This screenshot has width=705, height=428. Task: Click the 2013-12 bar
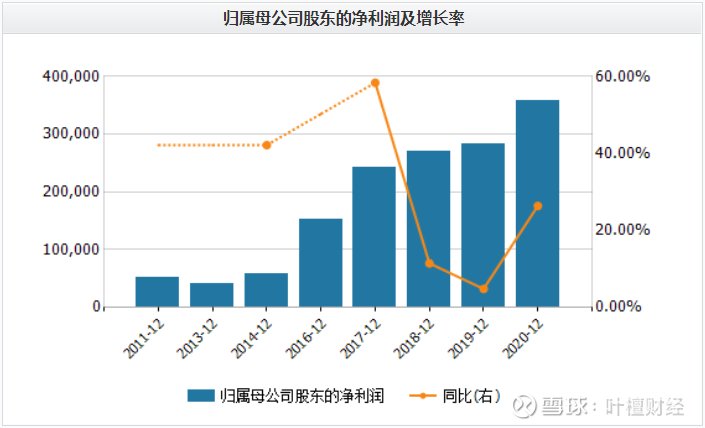pos(212,295)
